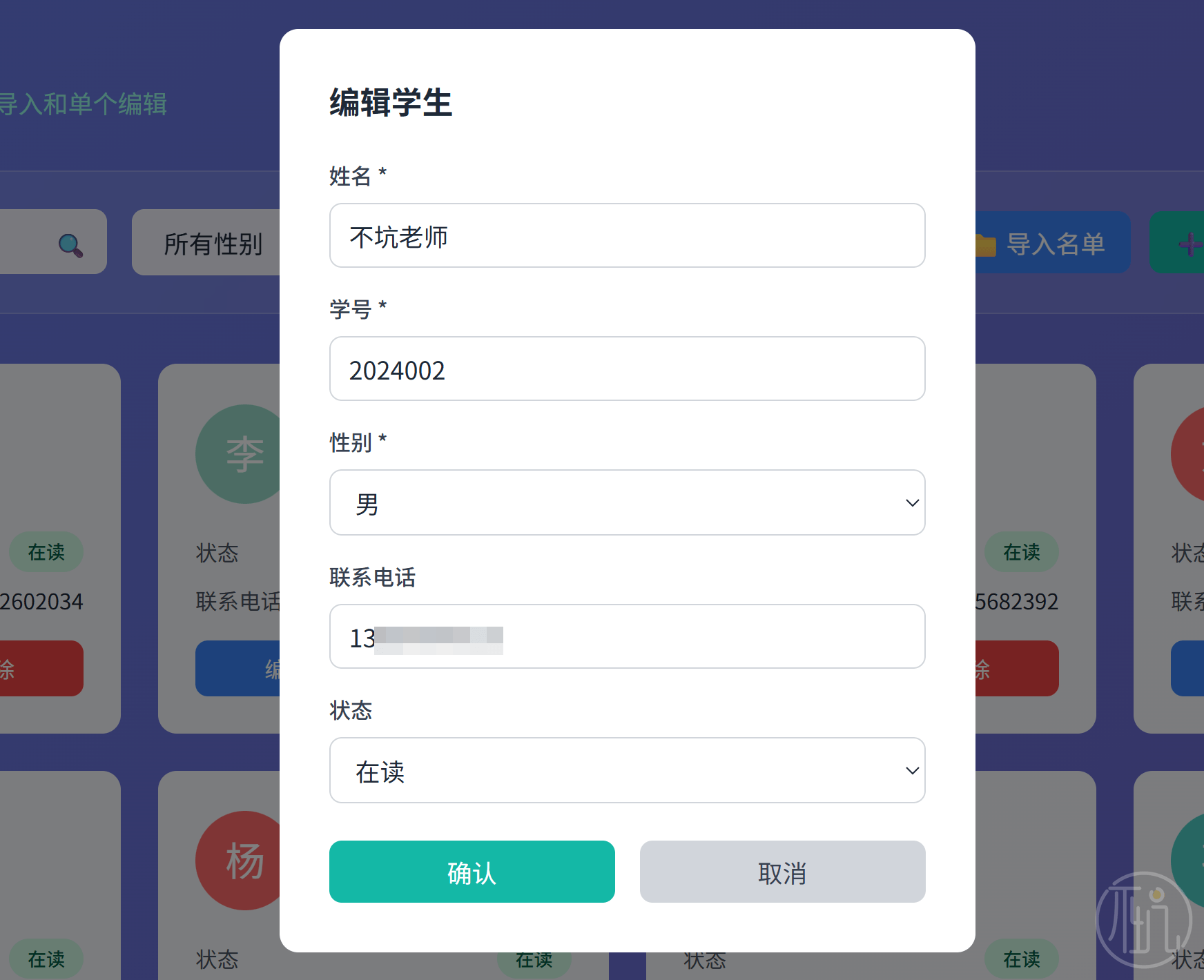Click the folder icon on 导入名单
1204x980 pixels.
point(985,245)
